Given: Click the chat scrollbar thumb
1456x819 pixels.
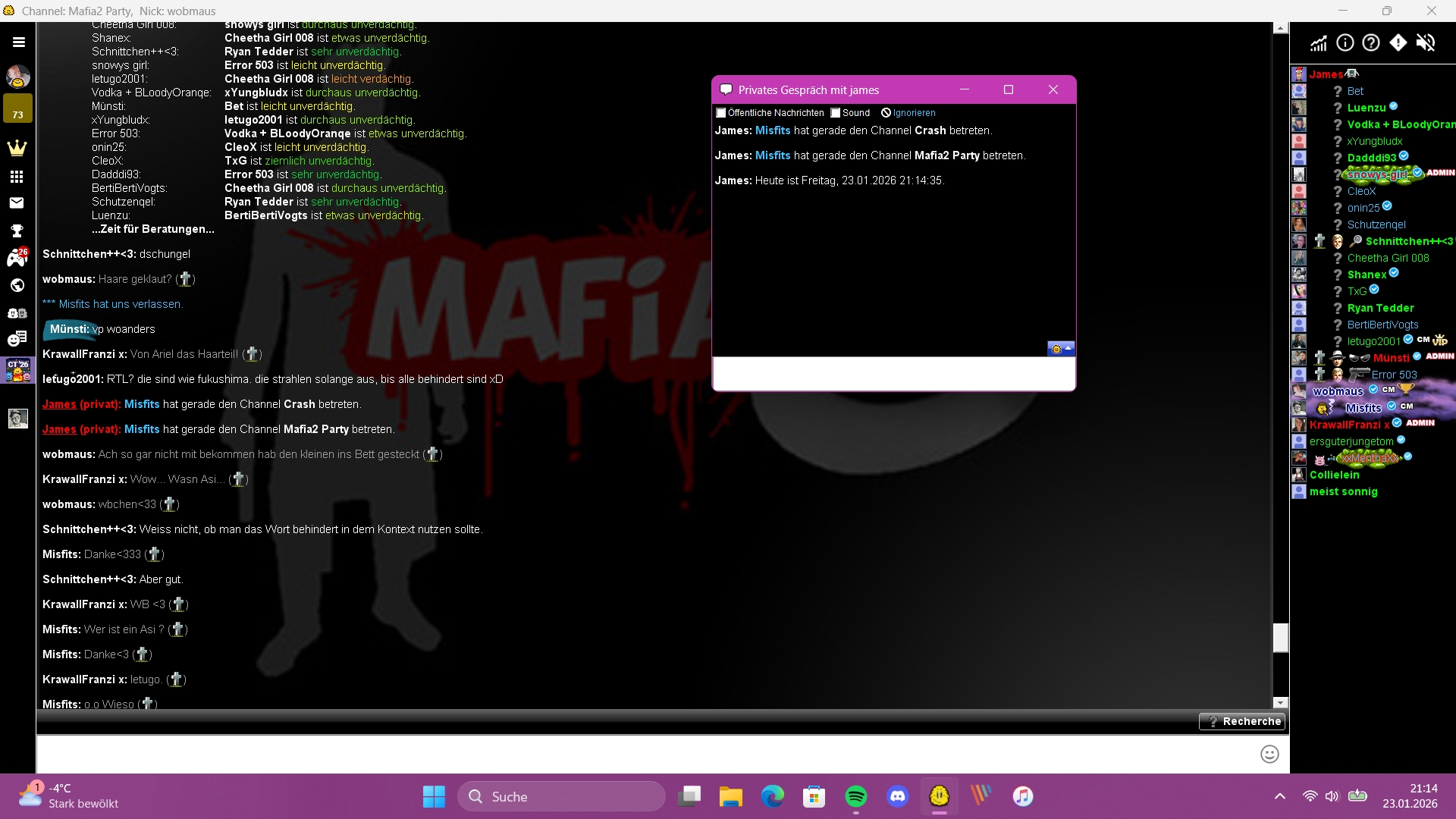Looking at the screenshot, I should click(1281, 638).
